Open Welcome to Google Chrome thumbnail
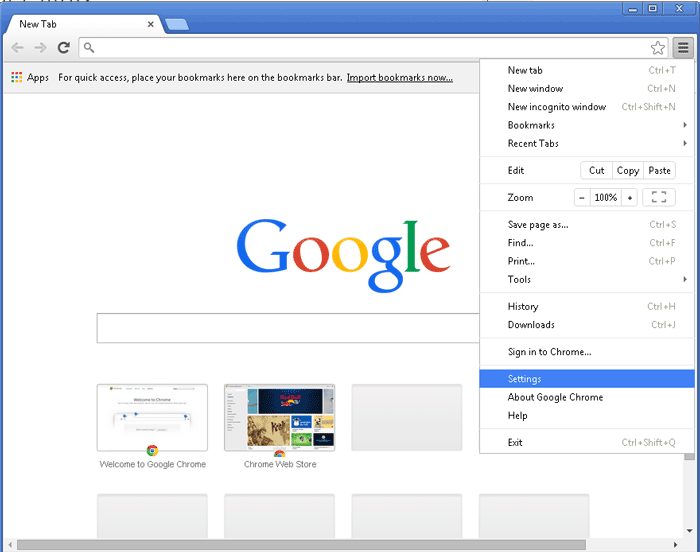Image resolution: width=700 pixels, height=552 pixels. (152, 418)
